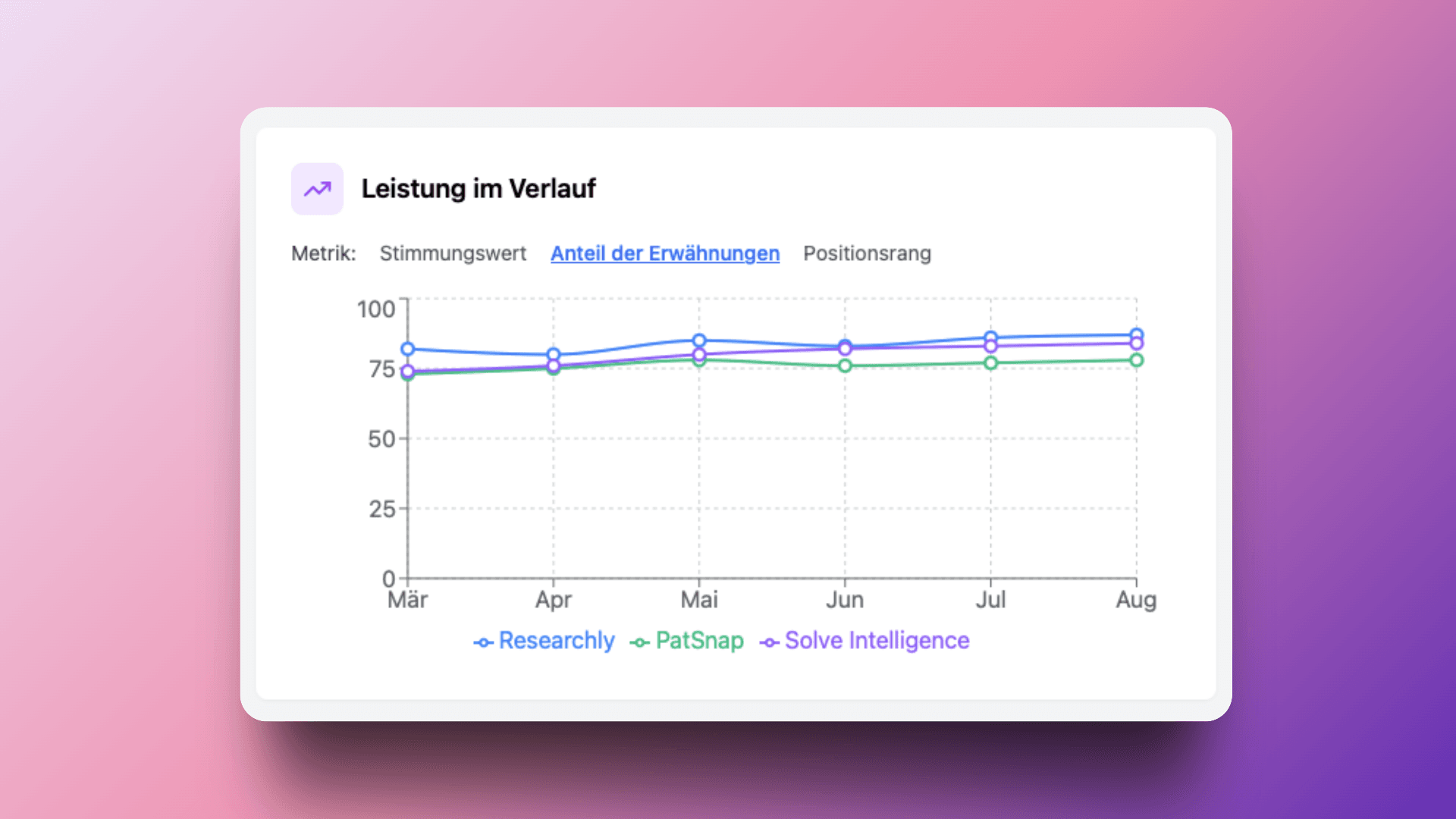Click the purple trend arrow icon
The height and width of the screenshot is (819, 1456).
(317, 189)
